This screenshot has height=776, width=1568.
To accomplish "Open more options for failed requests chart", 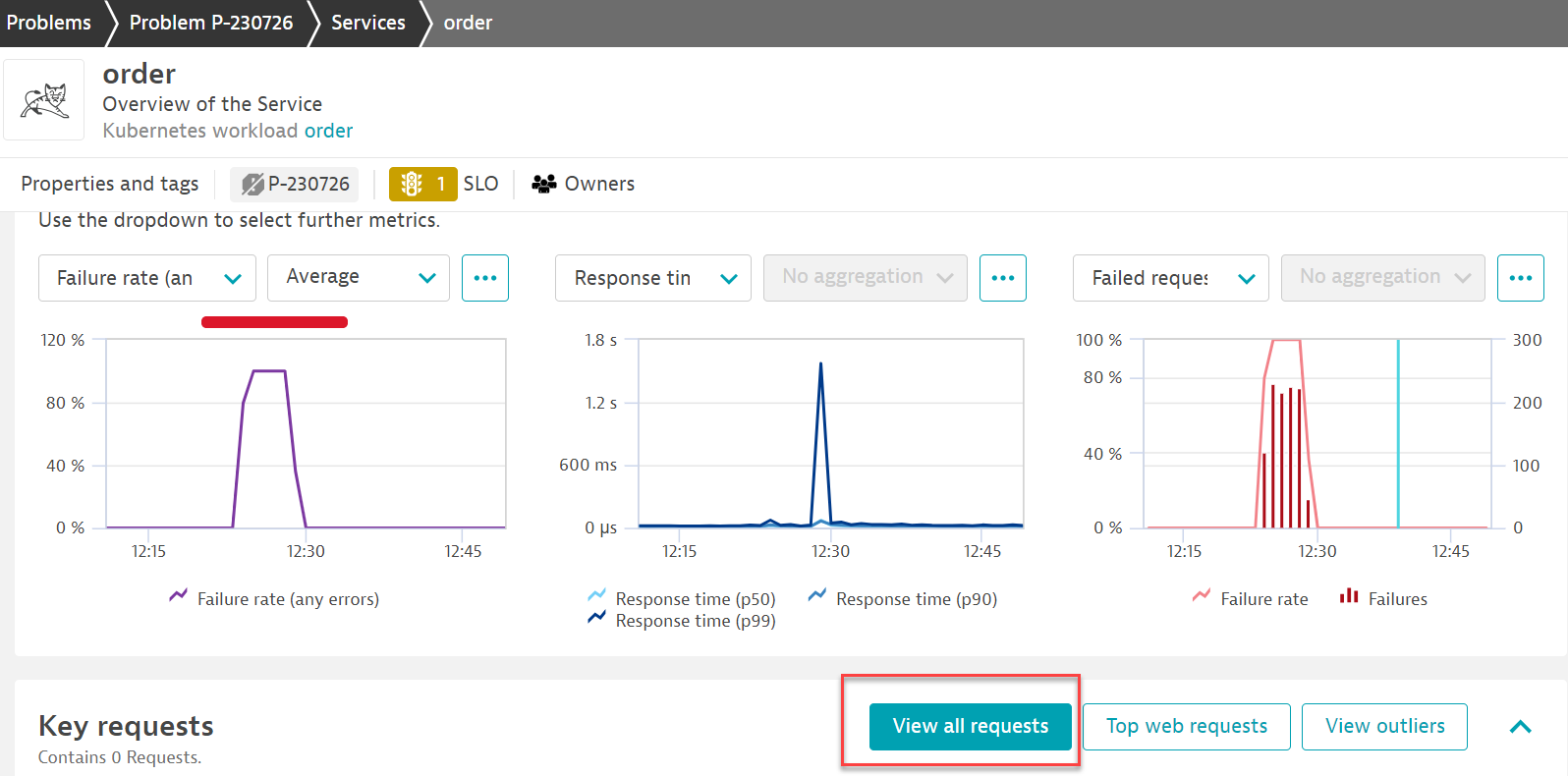I will 1520,278.
